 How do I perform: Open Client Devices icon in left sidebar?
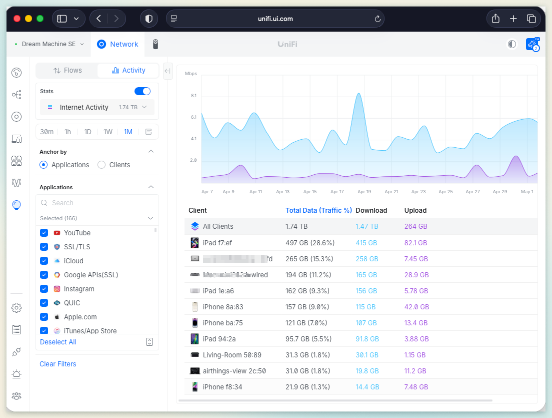coord(17,139)
